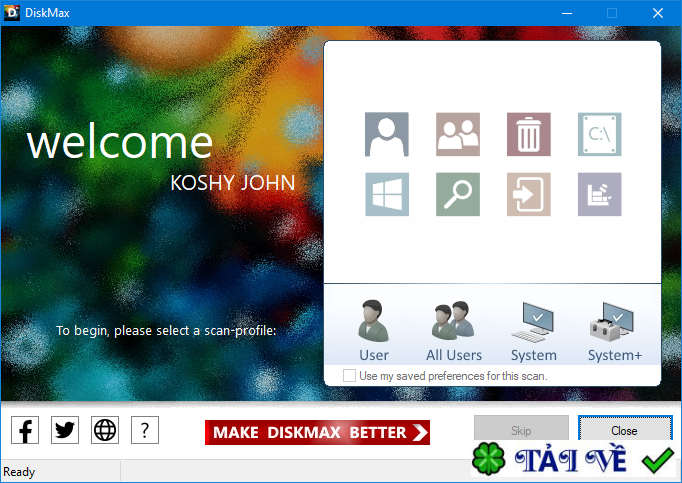This screenshot has width=682, height=483.
Task: Click the Windows logo tile icon
Action: click(x=387, y=194)
